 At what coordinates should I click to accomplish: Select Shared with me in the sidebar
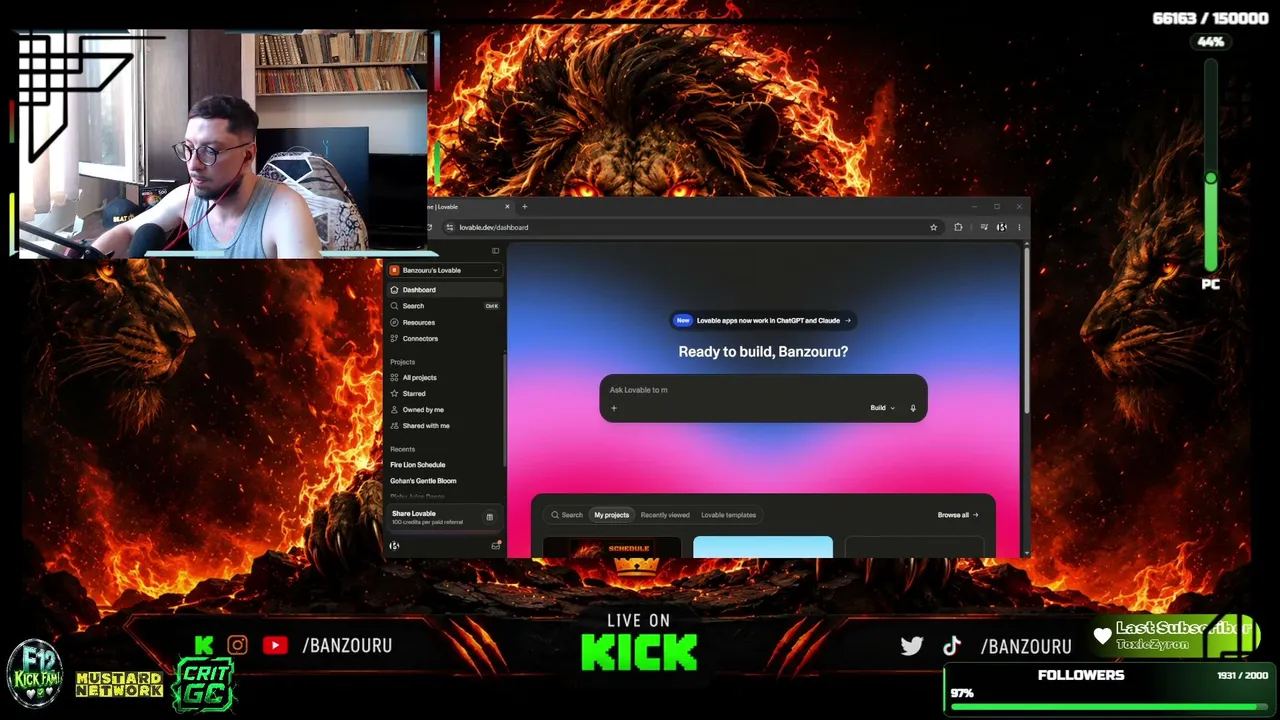click(444, 426)
